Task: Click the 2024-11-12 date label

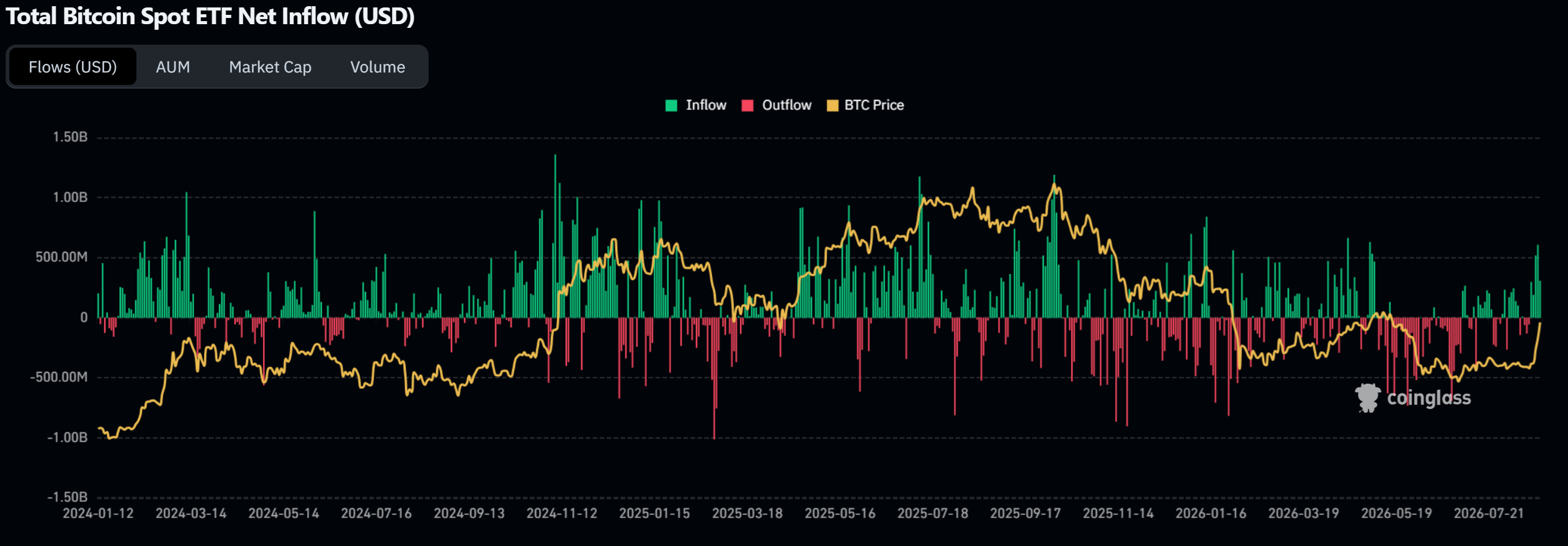Action: click(x=562, y=514)
